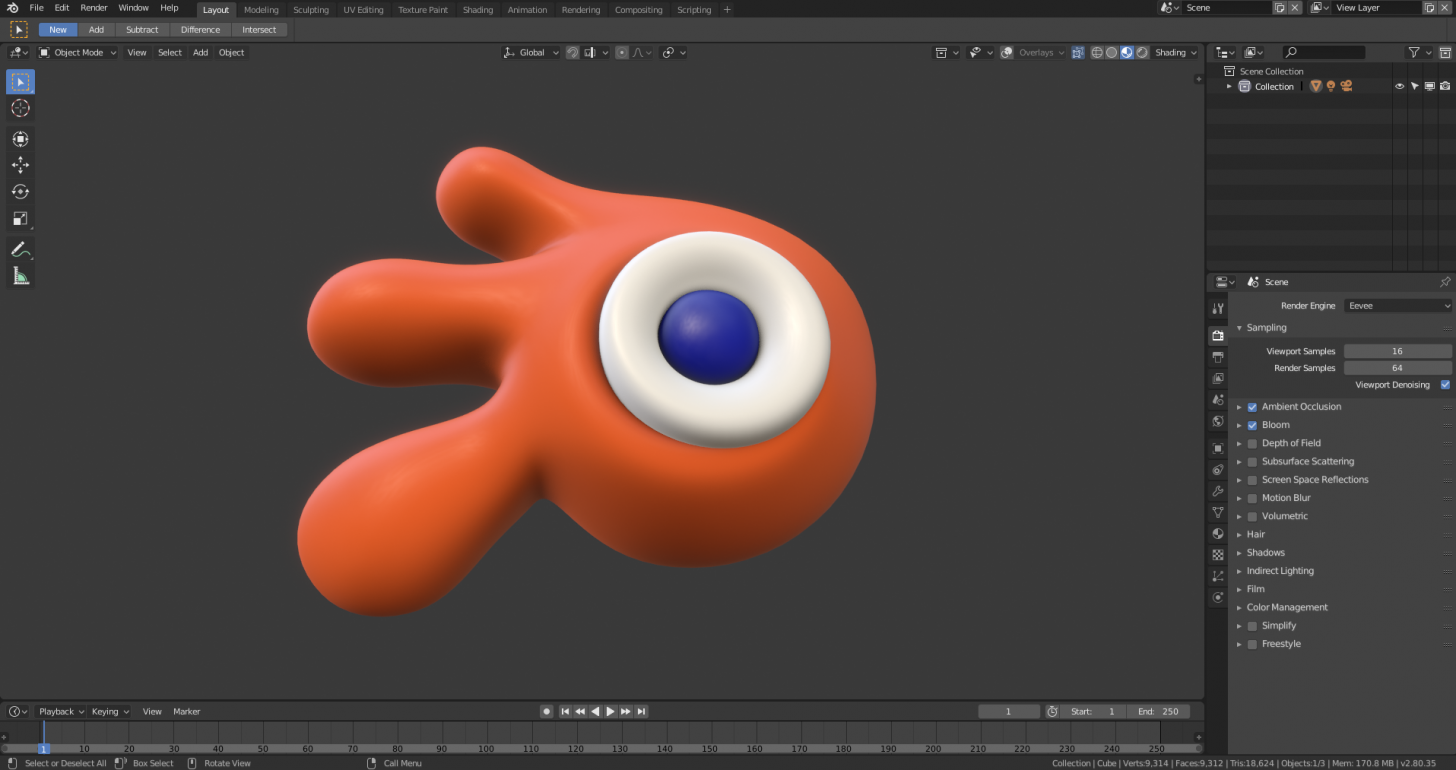Switch viewport to solid shading
Image resolution: width=1456 pixels, height=770 pixels.
[1112, 53]
